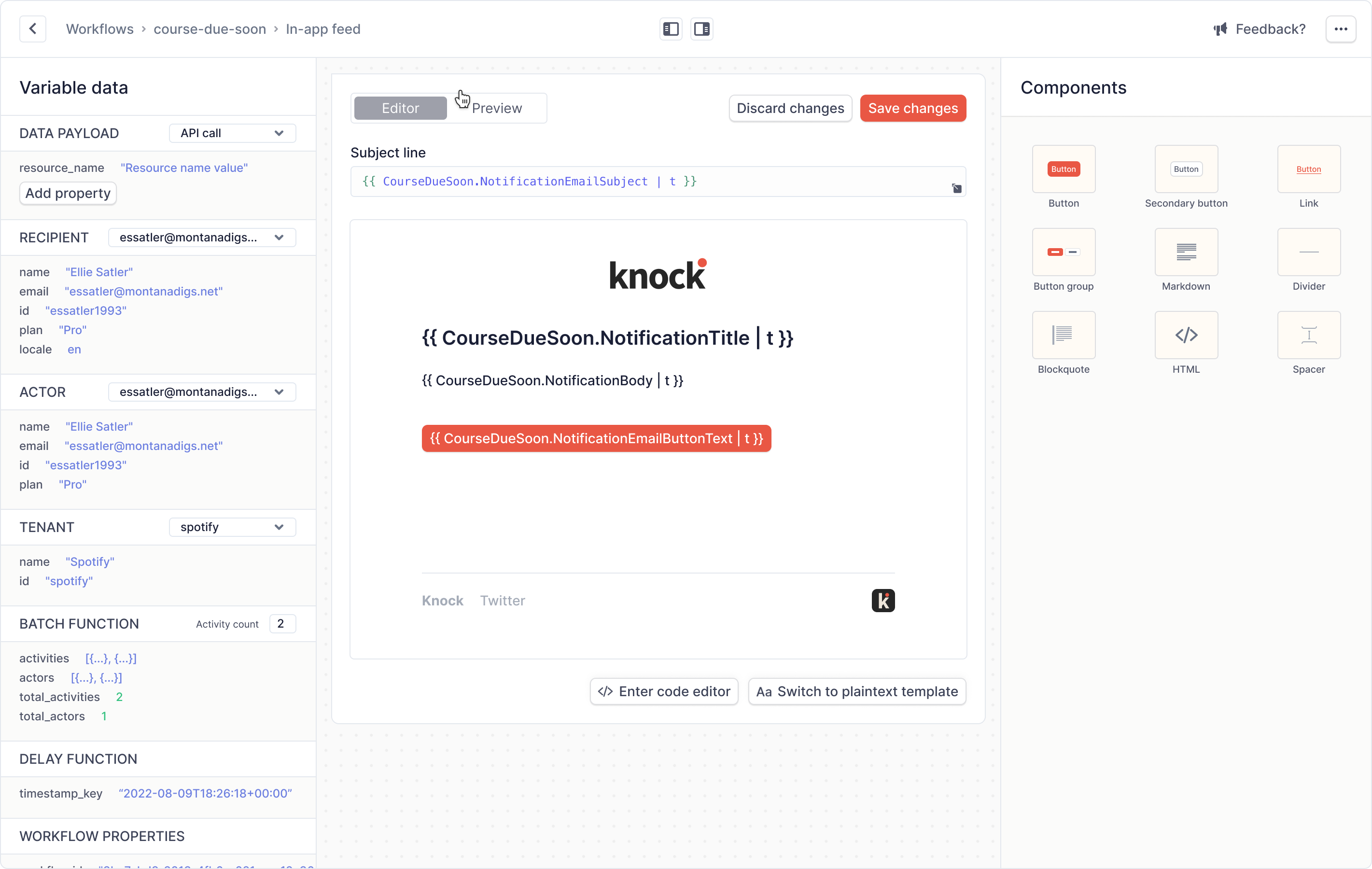Screen dimensions: 1372x869
Task: Add a Markdown component
Action: tap(1186, 252)
